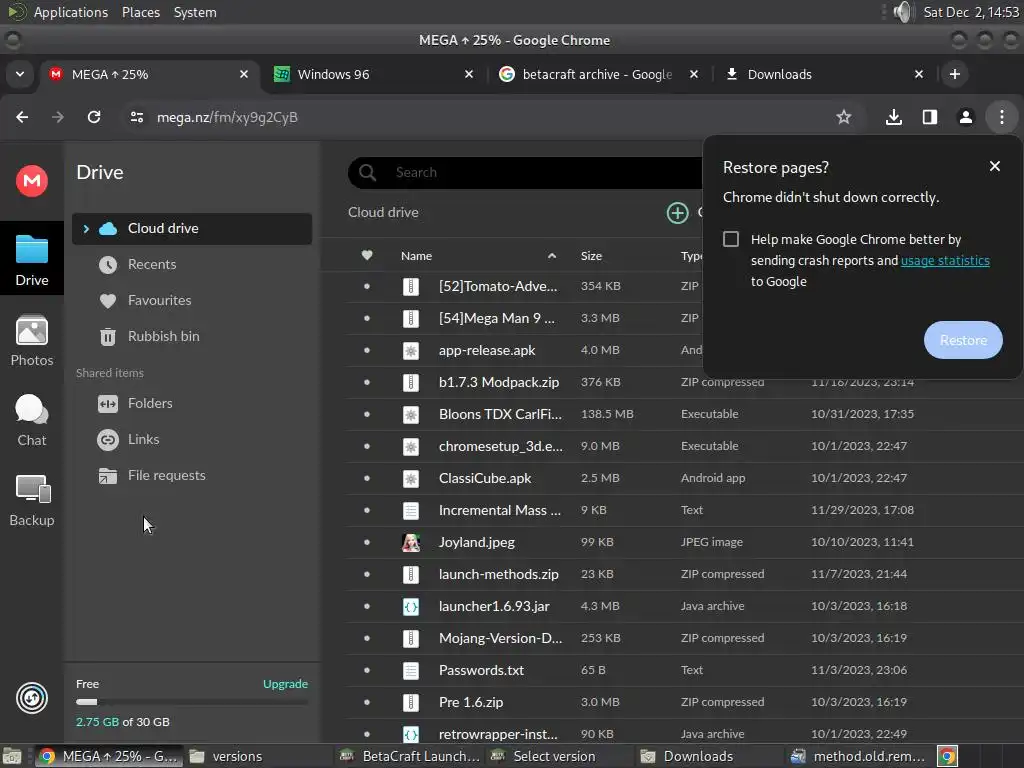Go back in browser history
Screen dimensions: 1024x768
[22, 117]
